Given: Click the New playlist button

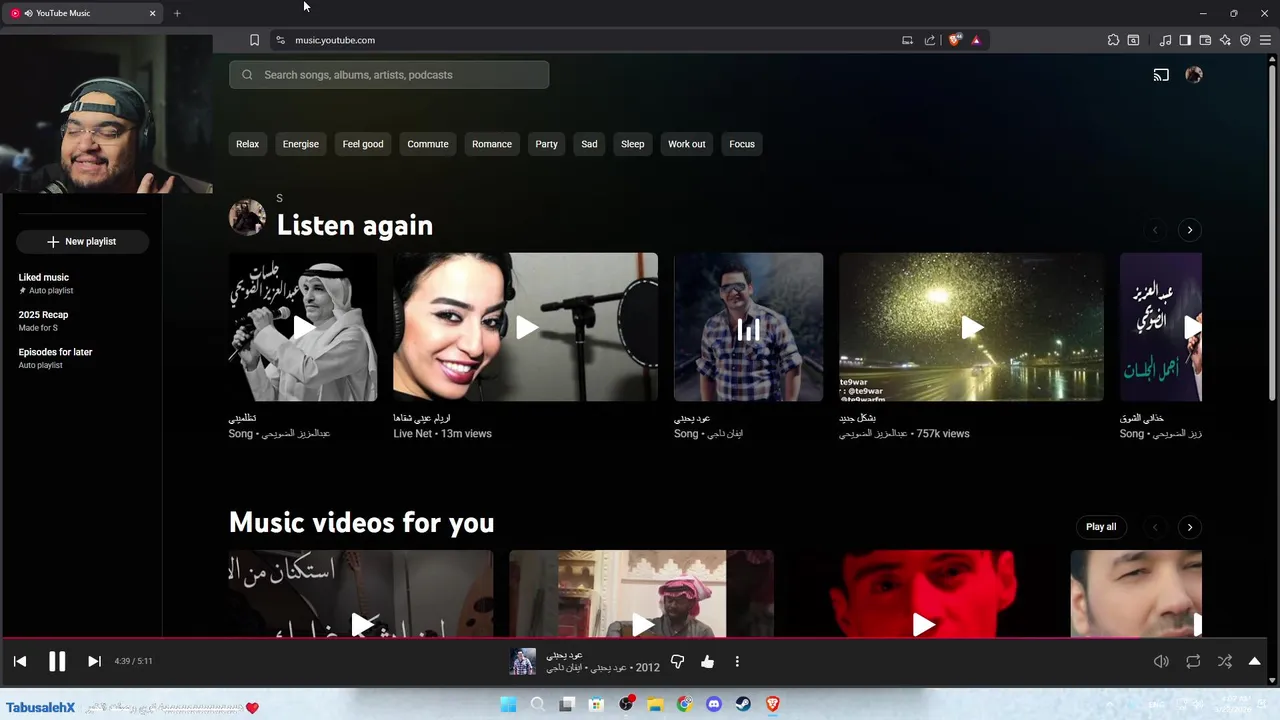Looking at the screenshot, I should tap(82, 241).
